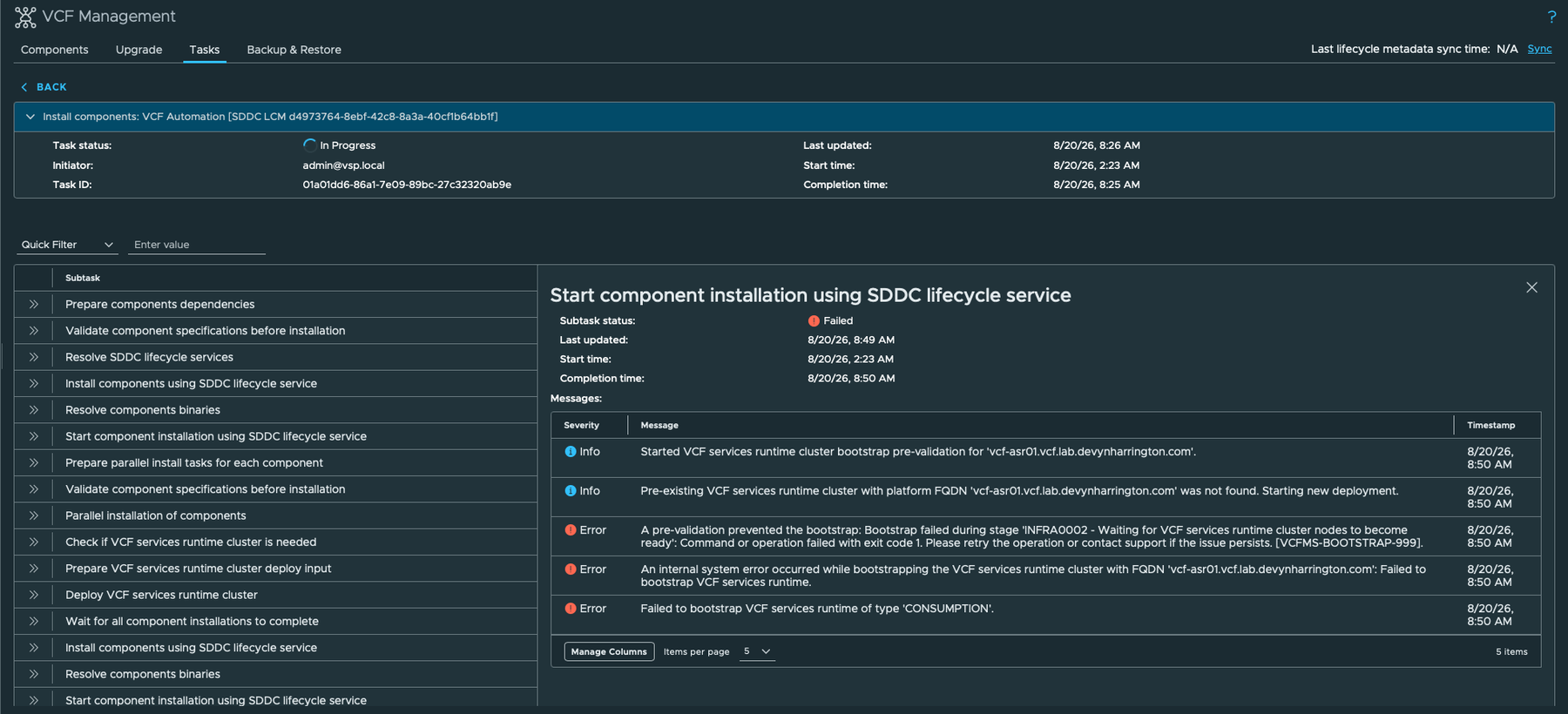Switch to the Components tab

tap(55, 50)
